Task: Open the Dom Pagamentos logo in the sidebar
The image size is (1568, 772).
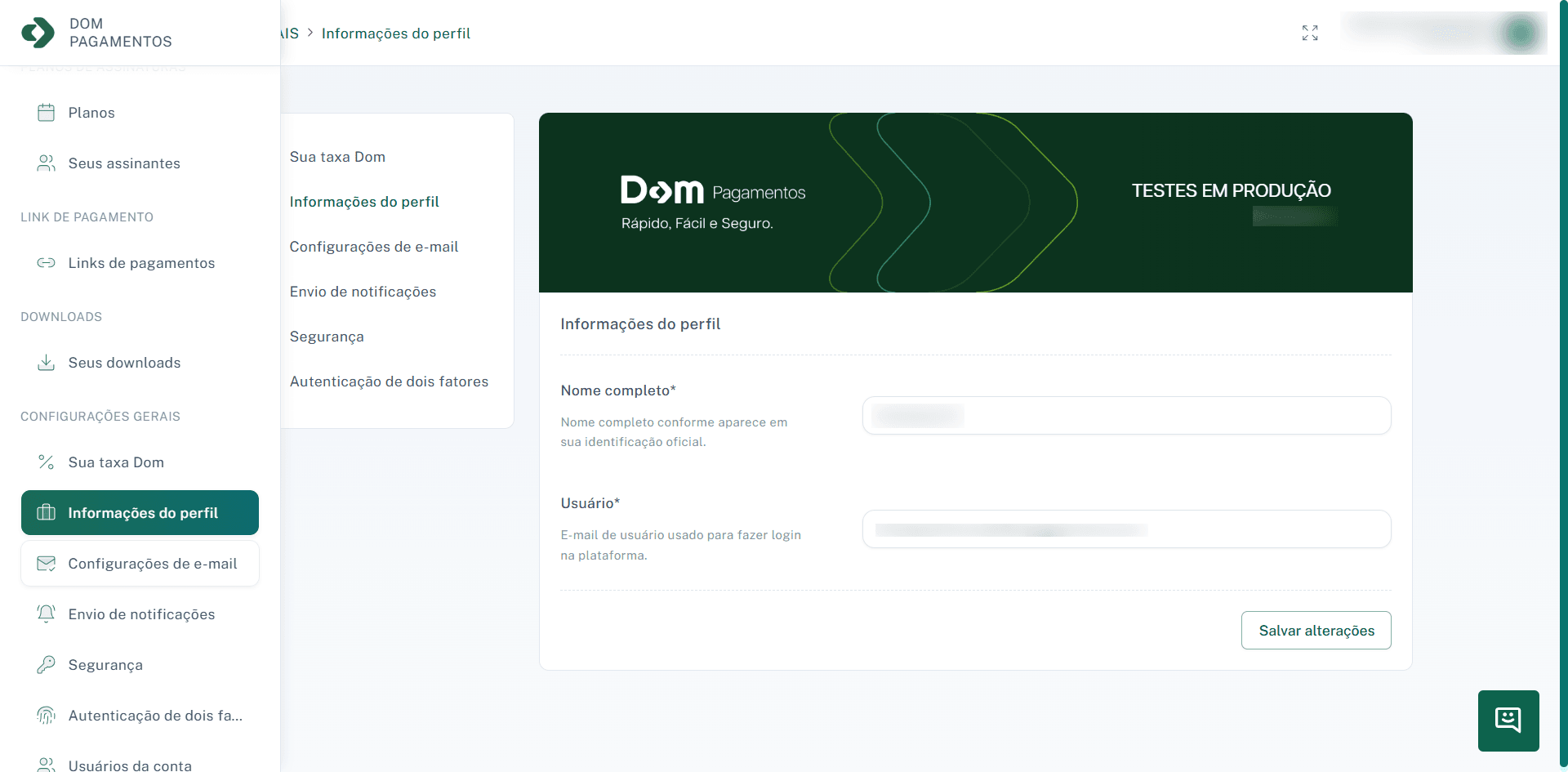Action: [38, 33]
